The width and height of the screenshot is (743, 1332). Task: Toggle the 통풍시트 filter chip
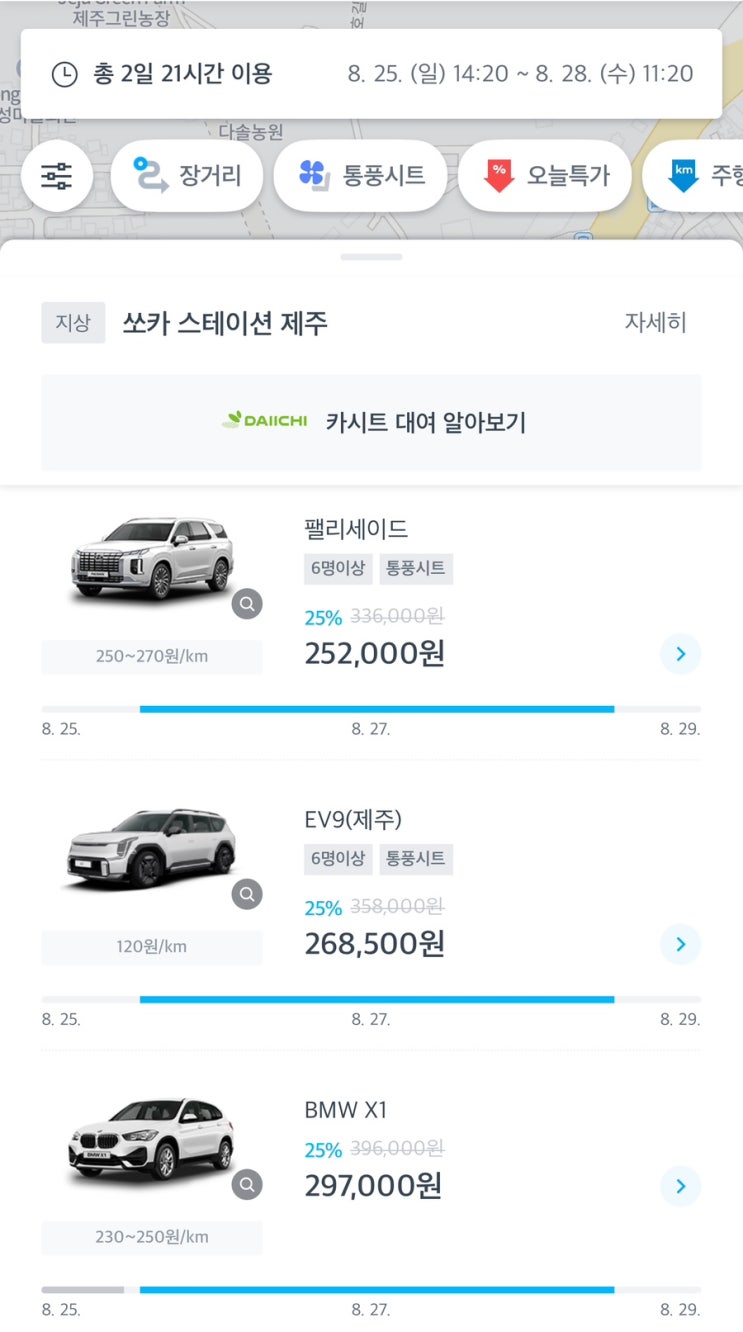pos(360,176)
